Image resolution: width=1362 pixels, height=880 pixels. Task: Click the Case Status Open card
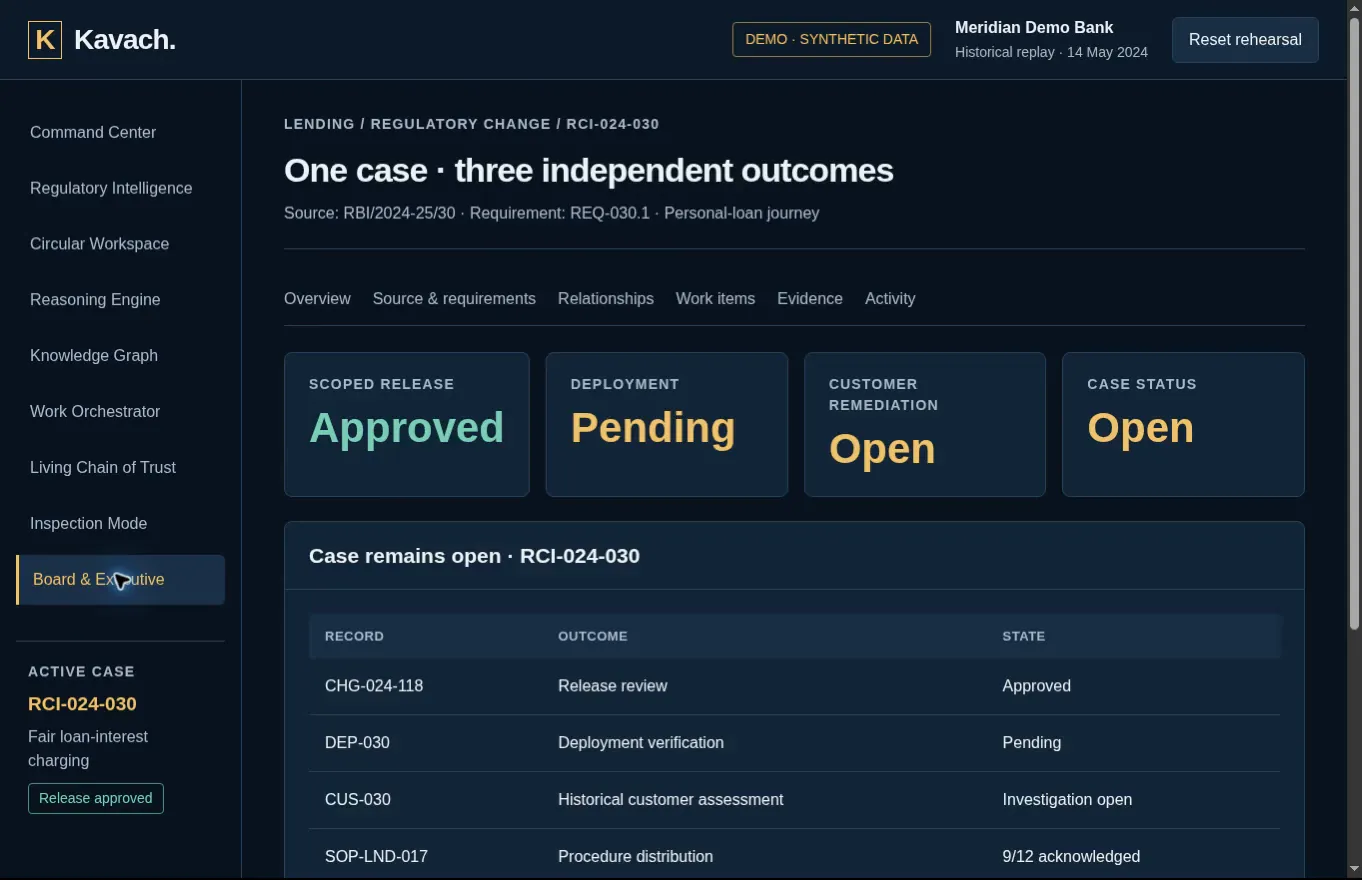(1183, 424)
